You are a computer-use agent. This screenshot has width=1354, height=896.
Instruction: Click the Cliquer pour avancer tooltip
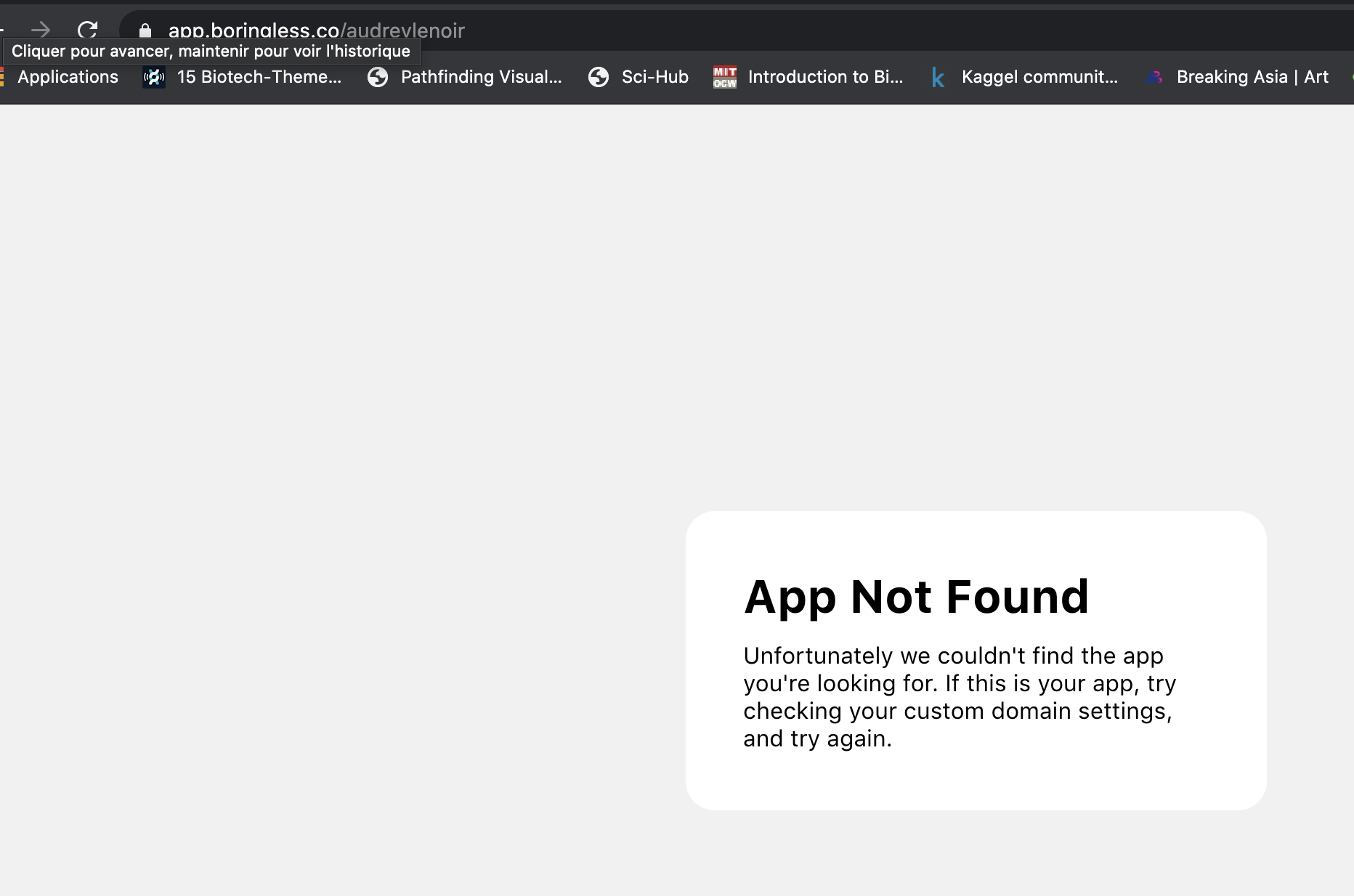click(211, 52)
